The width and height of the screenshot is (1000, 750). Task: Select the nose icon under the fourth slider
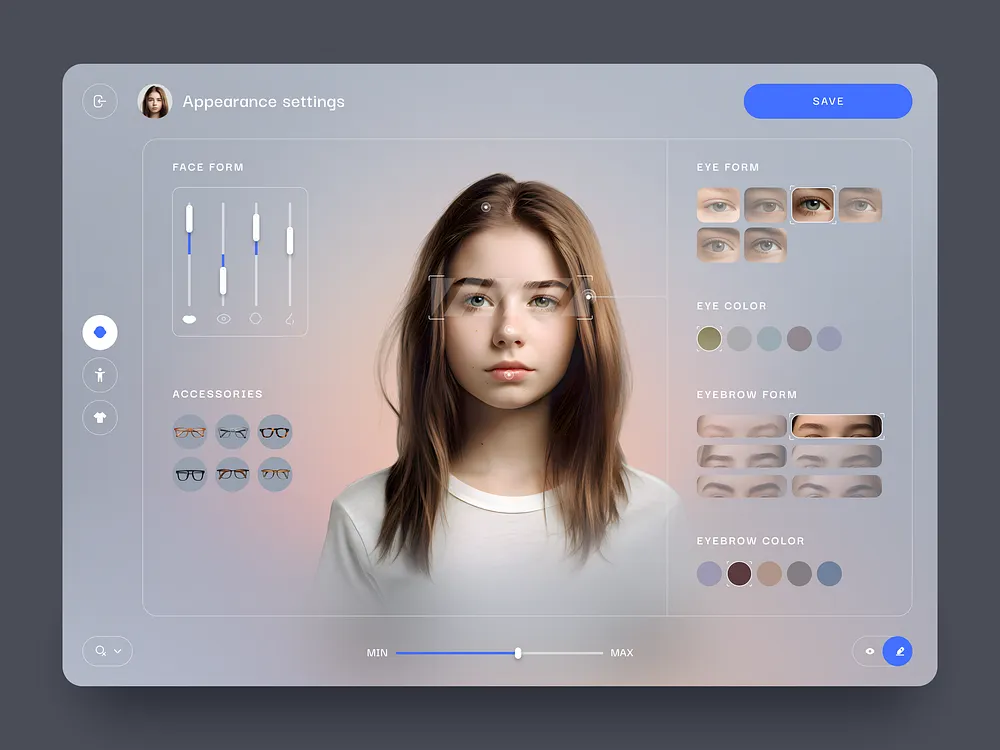point(291,318)
